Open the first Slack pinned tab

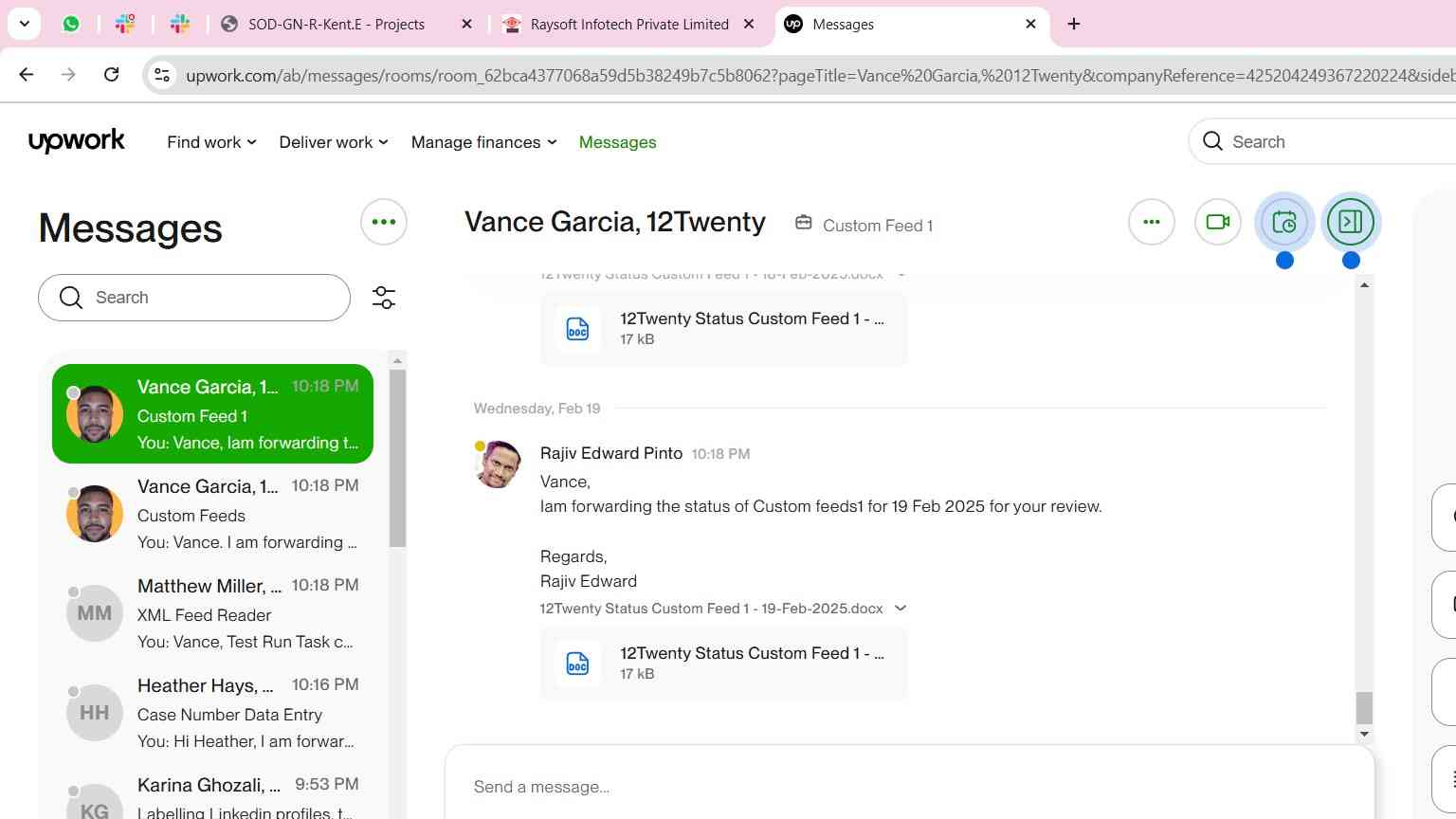tap(125, 24)
